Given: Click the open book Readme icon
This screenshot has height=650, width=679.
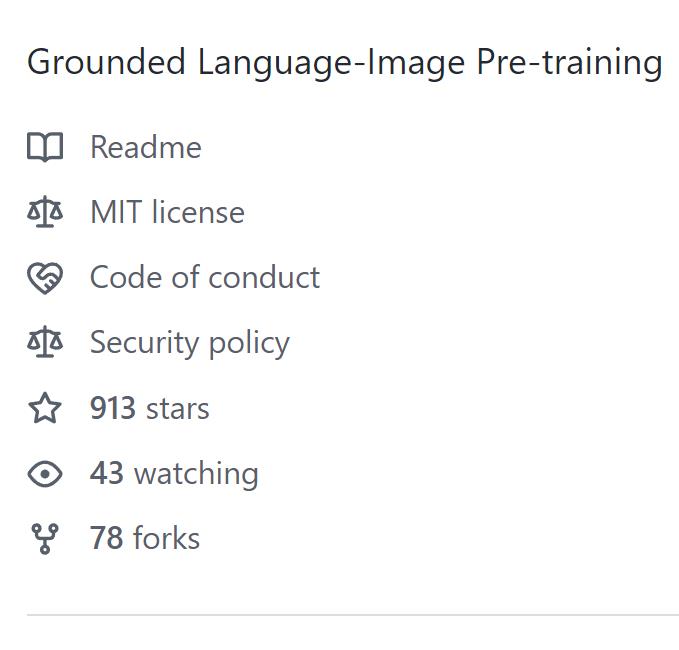Looking at the screenshot, I should pos(45,147).
